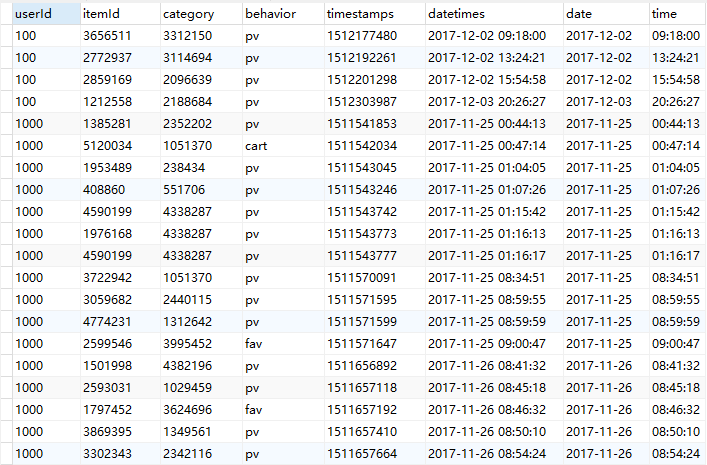Select the datetimes column header
This screenshot has width=707, height=465.
point(494,14)
